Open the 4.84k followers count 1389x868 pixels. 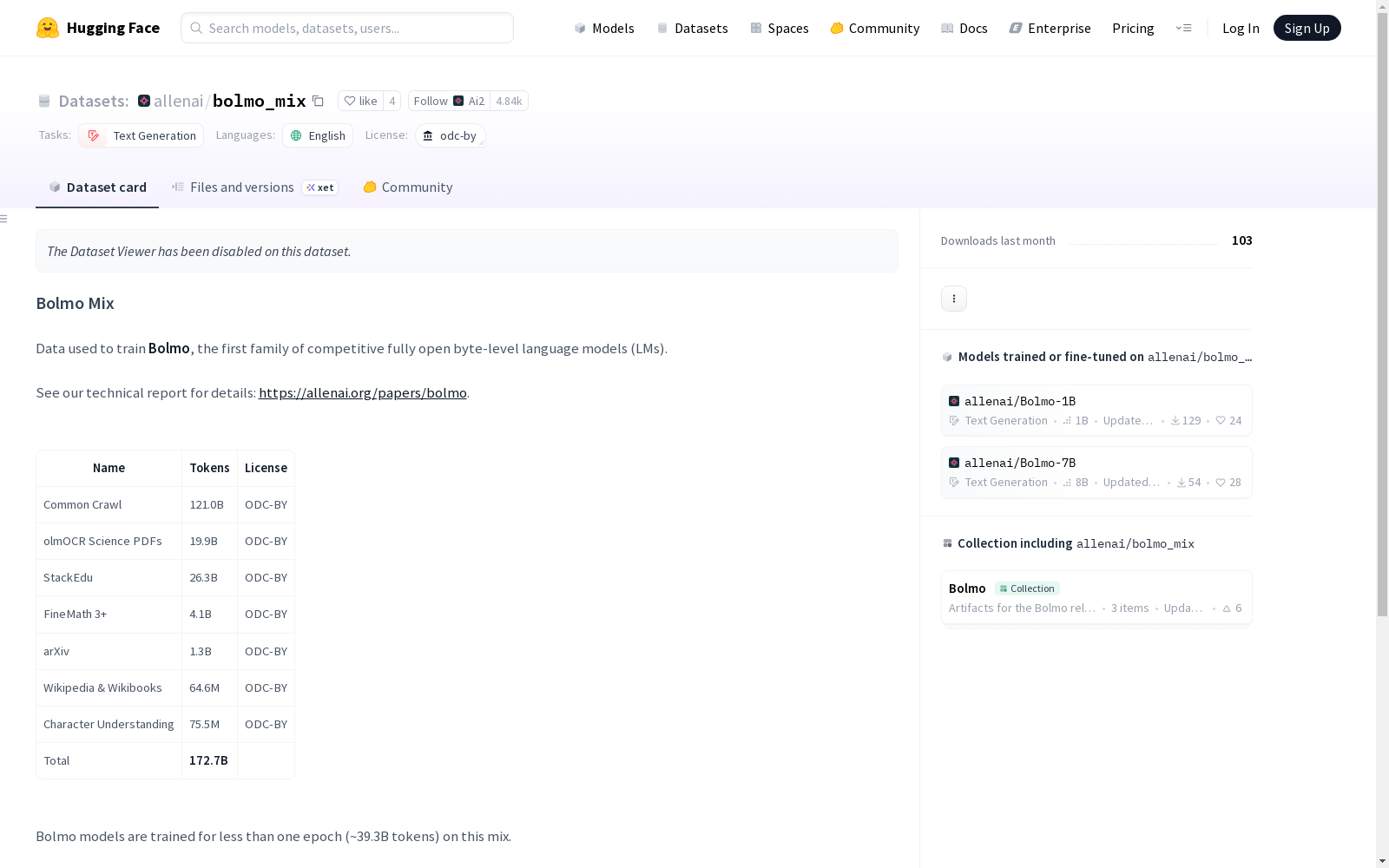click(x=509, y=102)
